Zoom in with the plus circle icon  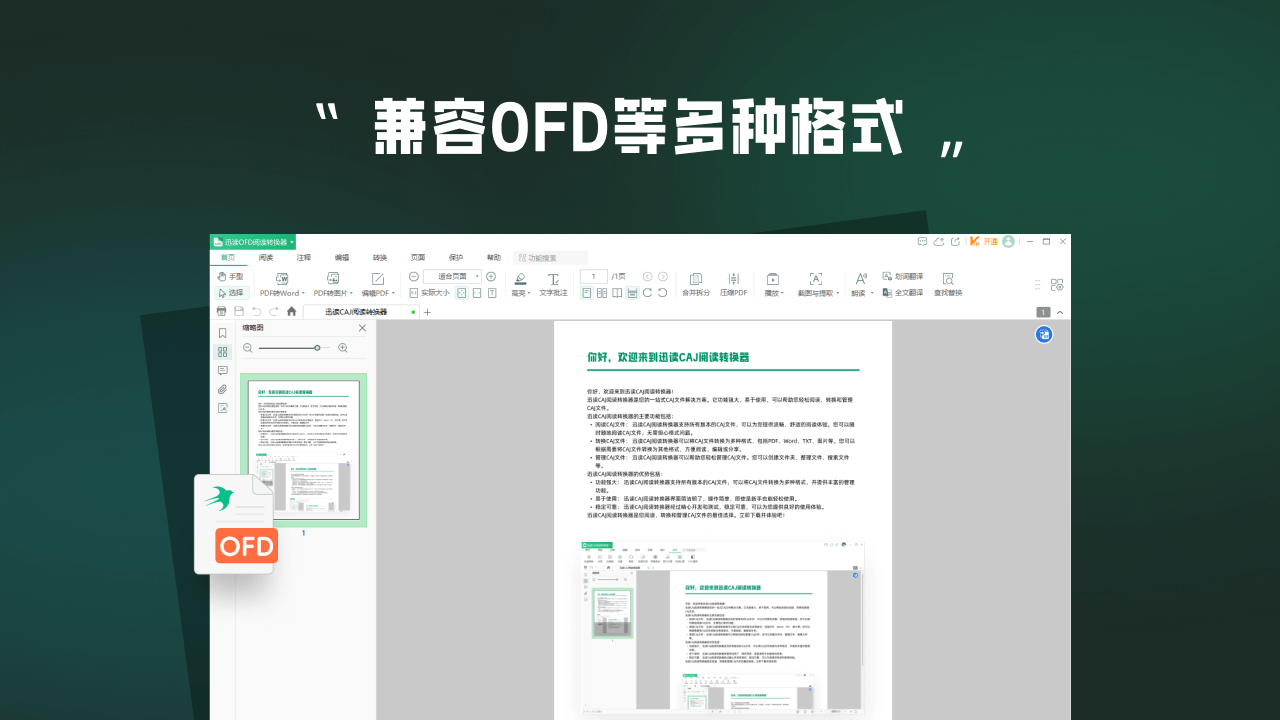tap(491, 277)
